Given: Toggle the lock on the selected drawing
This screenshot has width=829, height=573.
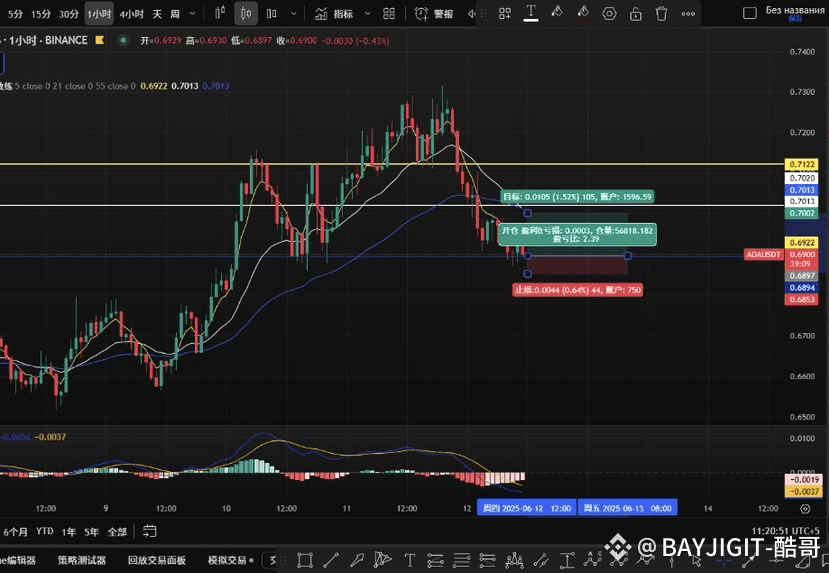Looking at the screenshot, I should click(x=635, y=14).
